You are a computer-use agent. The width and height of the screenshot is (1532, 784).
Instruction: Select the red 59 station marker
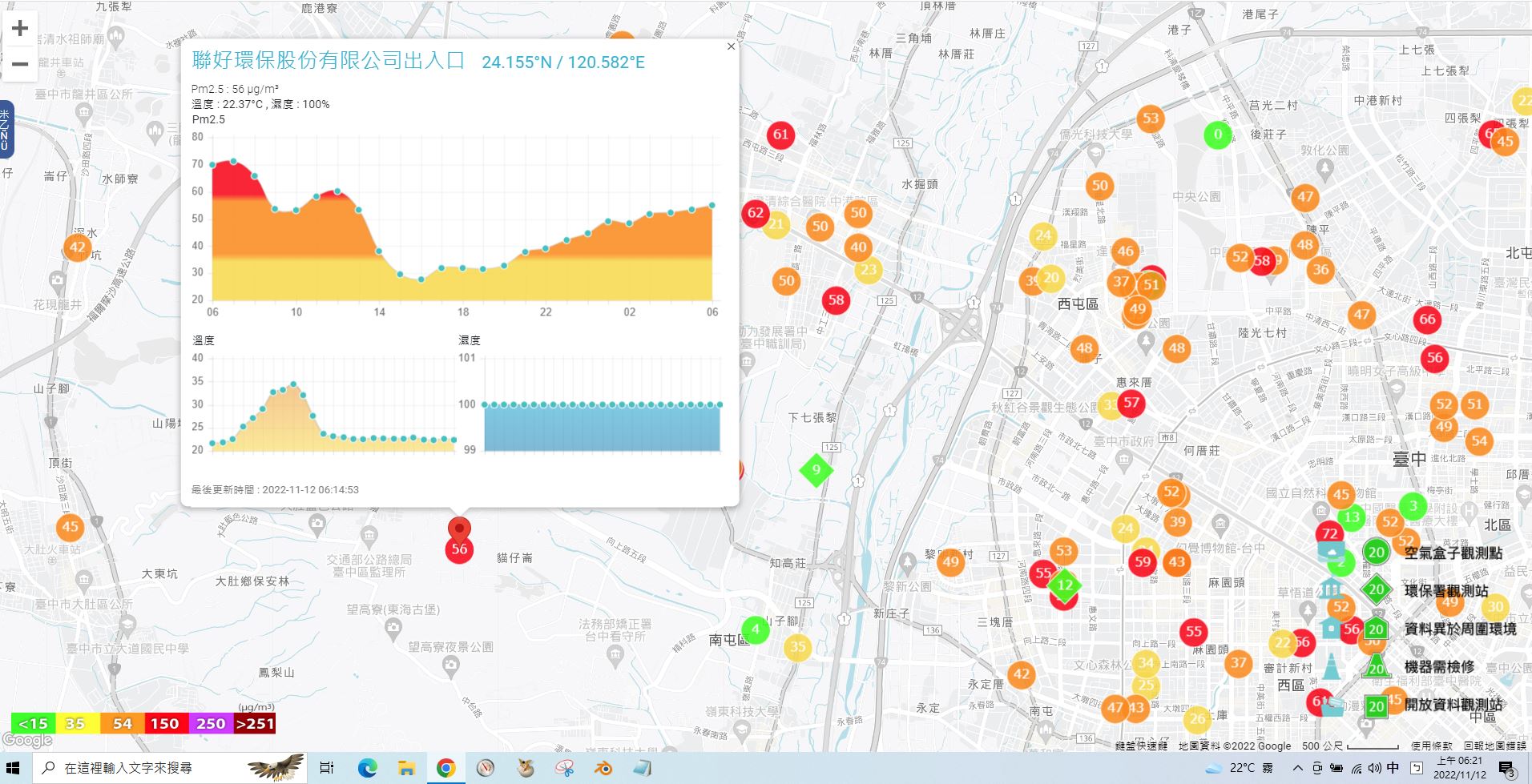coord(1143,562)
